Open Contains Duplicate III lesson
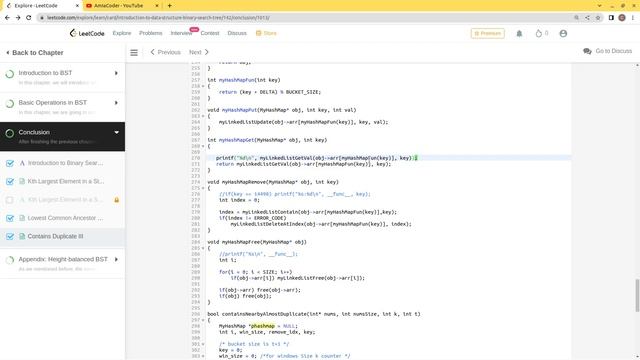640x360 pixels. pos(55,236)
